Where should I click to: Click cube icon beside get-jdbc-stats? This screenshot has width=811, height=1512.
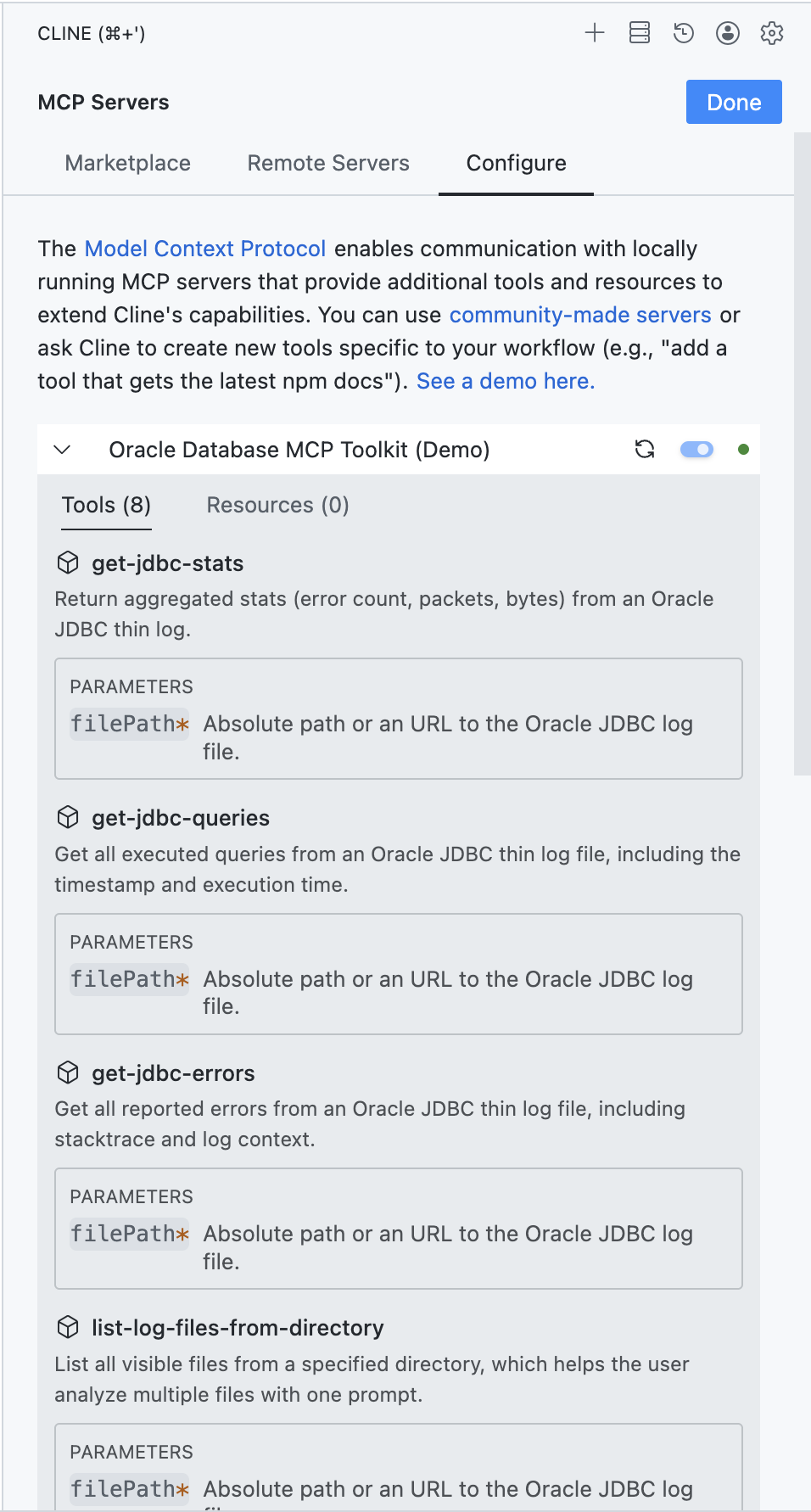(x=68, y=563)
